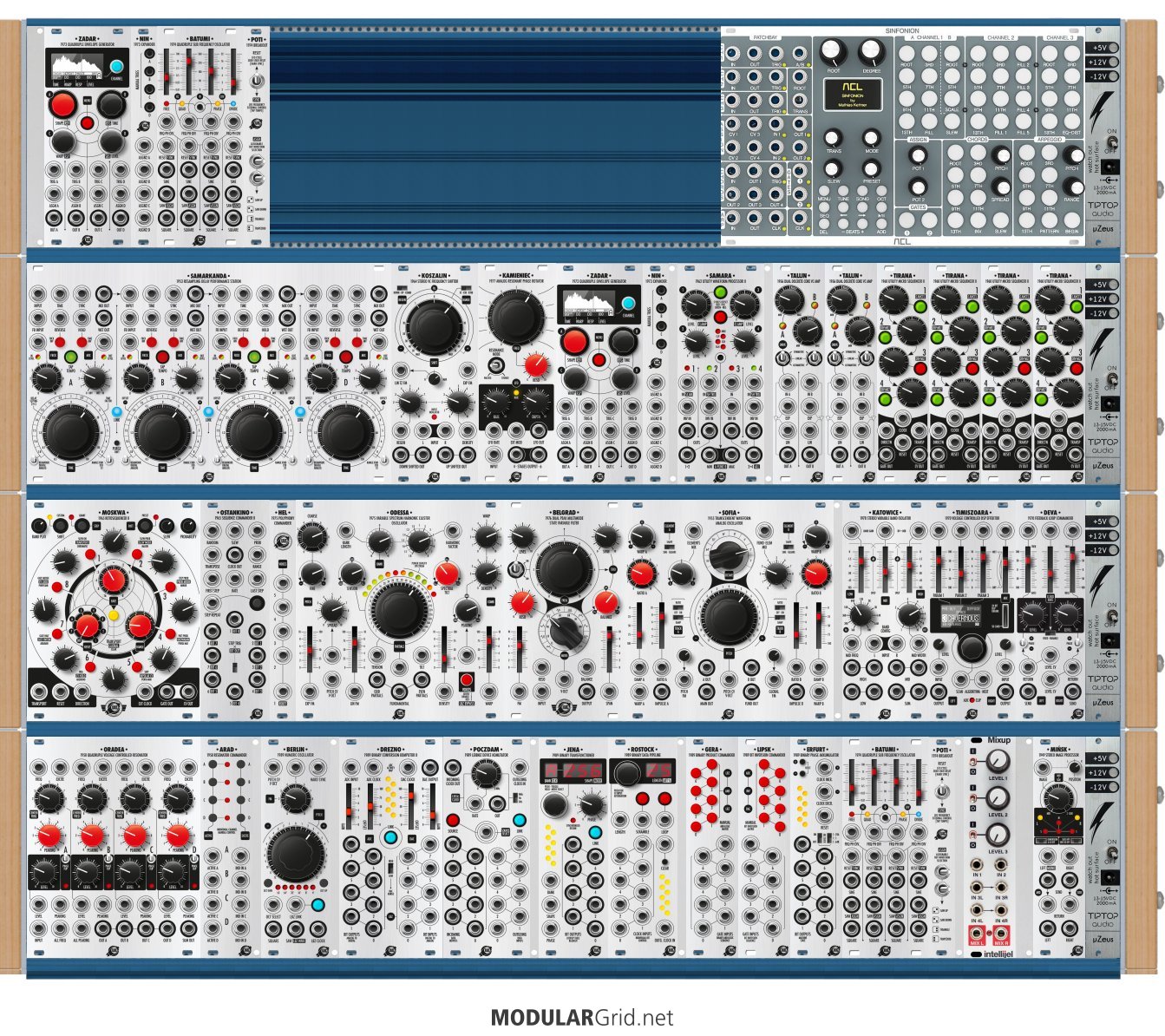
Task: Click the saw up waveform icon on top-row Poti
Action: 250,200
